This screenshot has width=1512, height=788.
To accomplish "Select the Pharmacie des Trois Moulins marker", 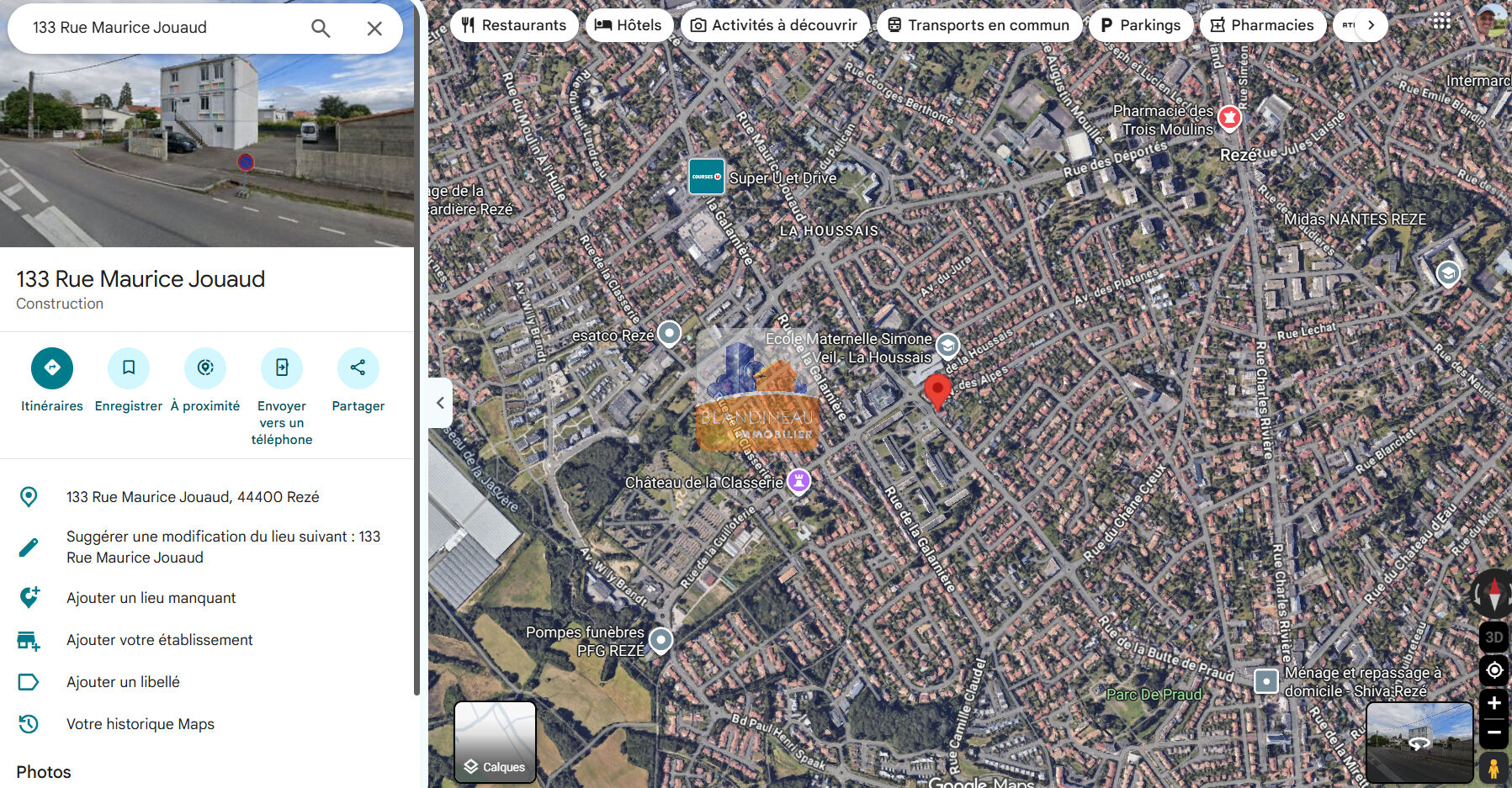I will click(x=1229, y=118).
